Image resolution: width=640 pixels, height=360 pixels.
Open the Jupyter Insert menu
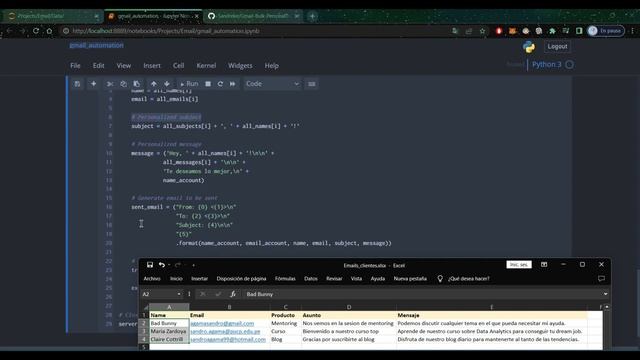[152, 66]
